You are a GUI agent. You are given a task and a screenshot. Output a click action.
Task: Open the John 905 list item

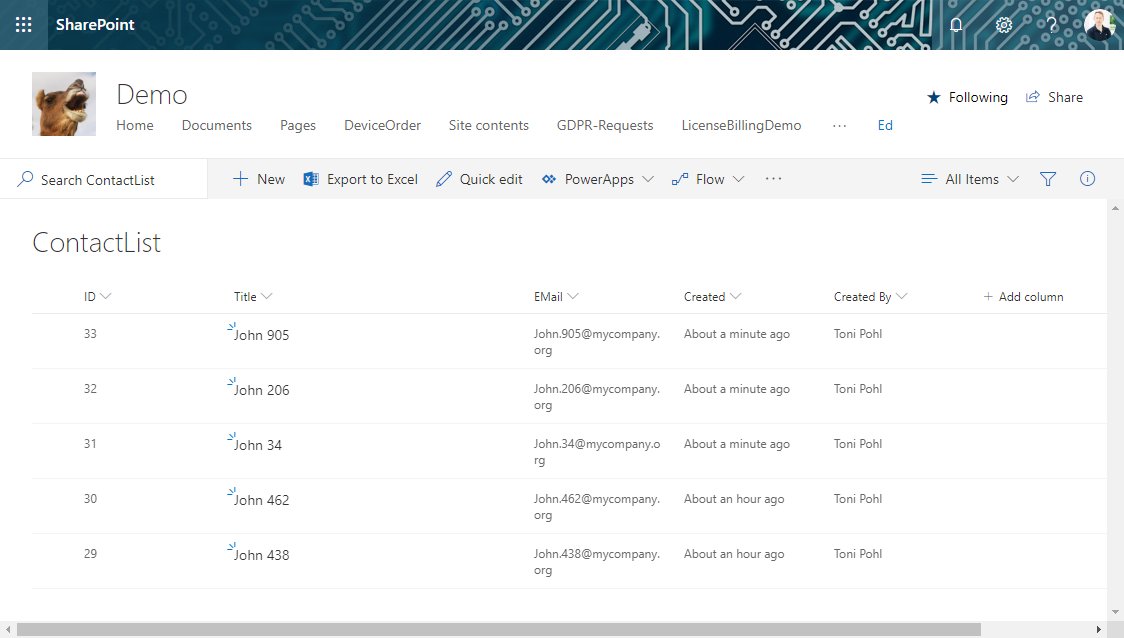[261, 335]
